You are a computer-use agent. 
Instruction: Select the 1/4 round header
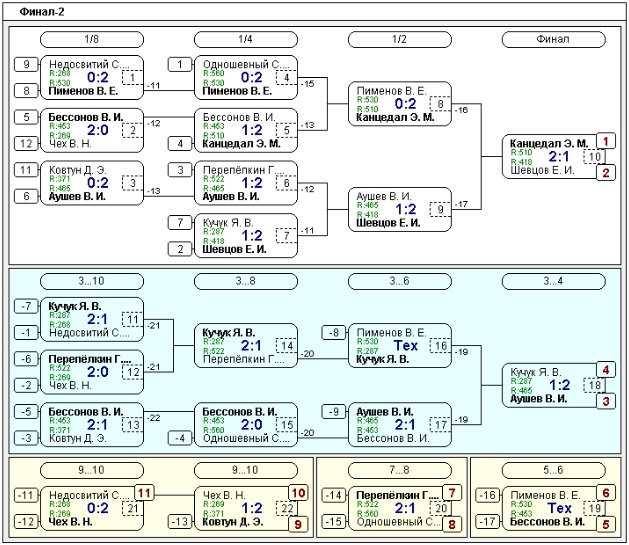click(246, 39)
